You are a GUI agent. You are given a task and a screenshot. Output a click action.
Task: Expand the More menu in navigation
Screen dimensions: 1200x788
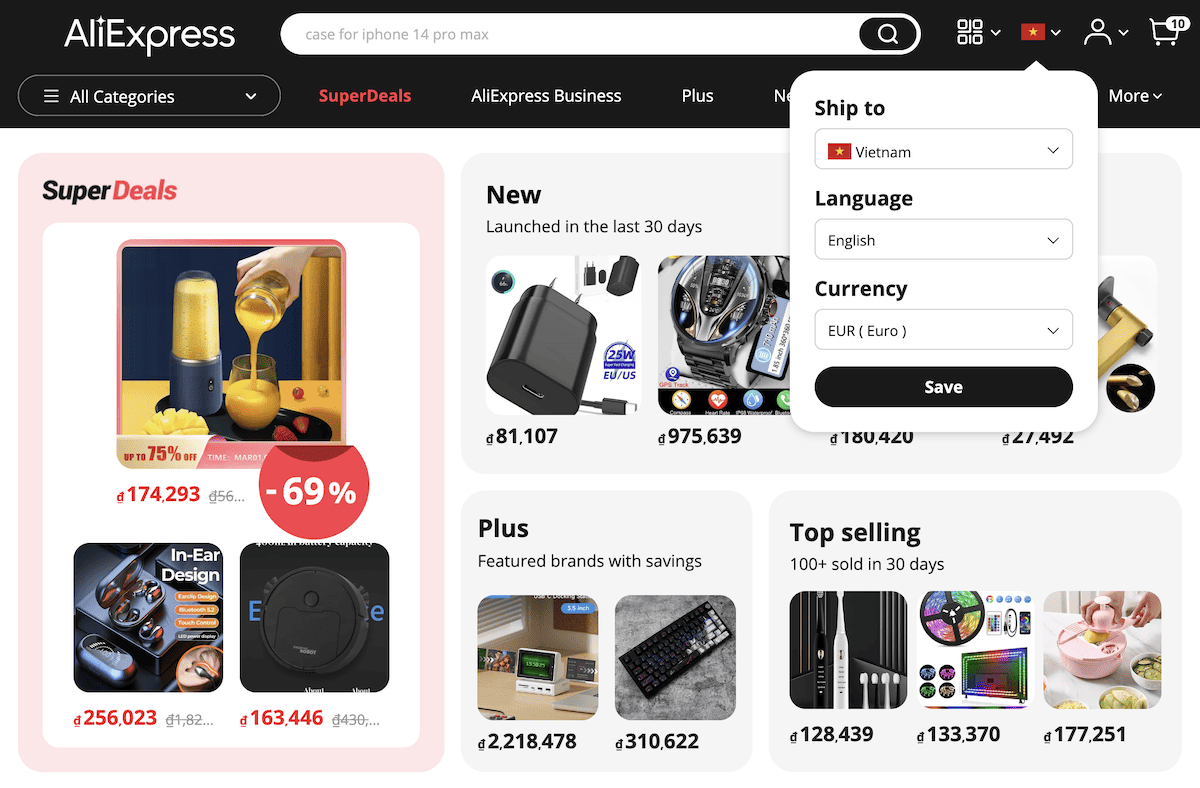tap(1135, 96)
